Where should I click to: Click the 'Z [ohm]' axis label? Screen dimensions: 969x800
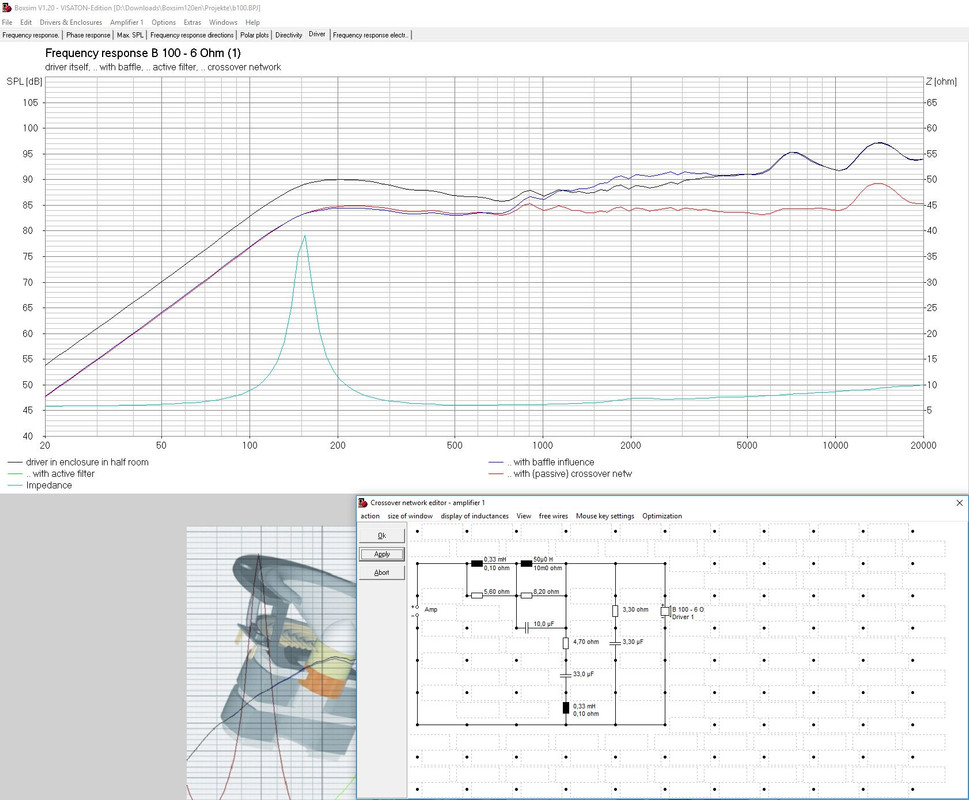(x=941, y=82)
